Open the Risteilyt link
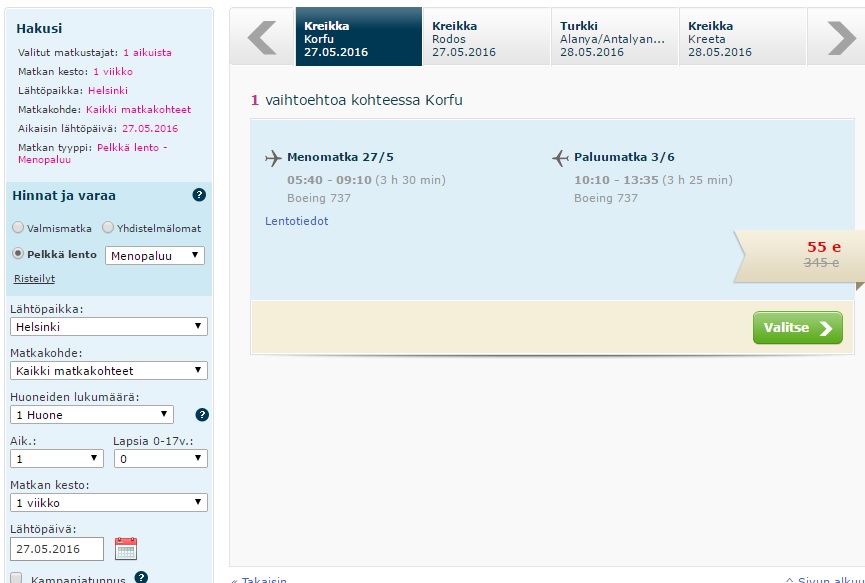The image size is (865, 583). (x=34, y=279)
